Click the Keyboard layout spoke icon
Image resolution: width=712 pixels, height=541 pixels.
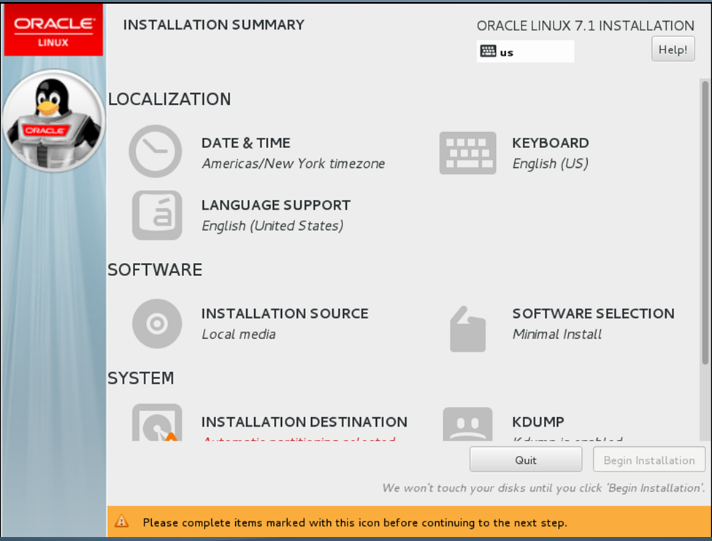click(x=468, y=153)
